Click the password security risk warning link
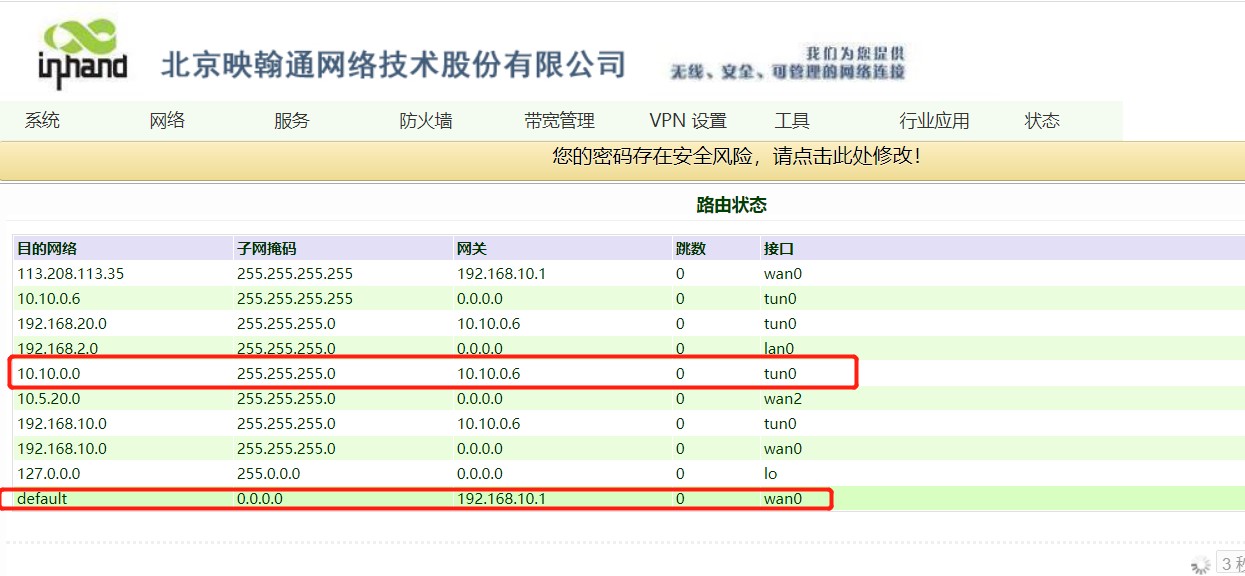The height and width of the screenshot is (576, 1245). point(736,156)
